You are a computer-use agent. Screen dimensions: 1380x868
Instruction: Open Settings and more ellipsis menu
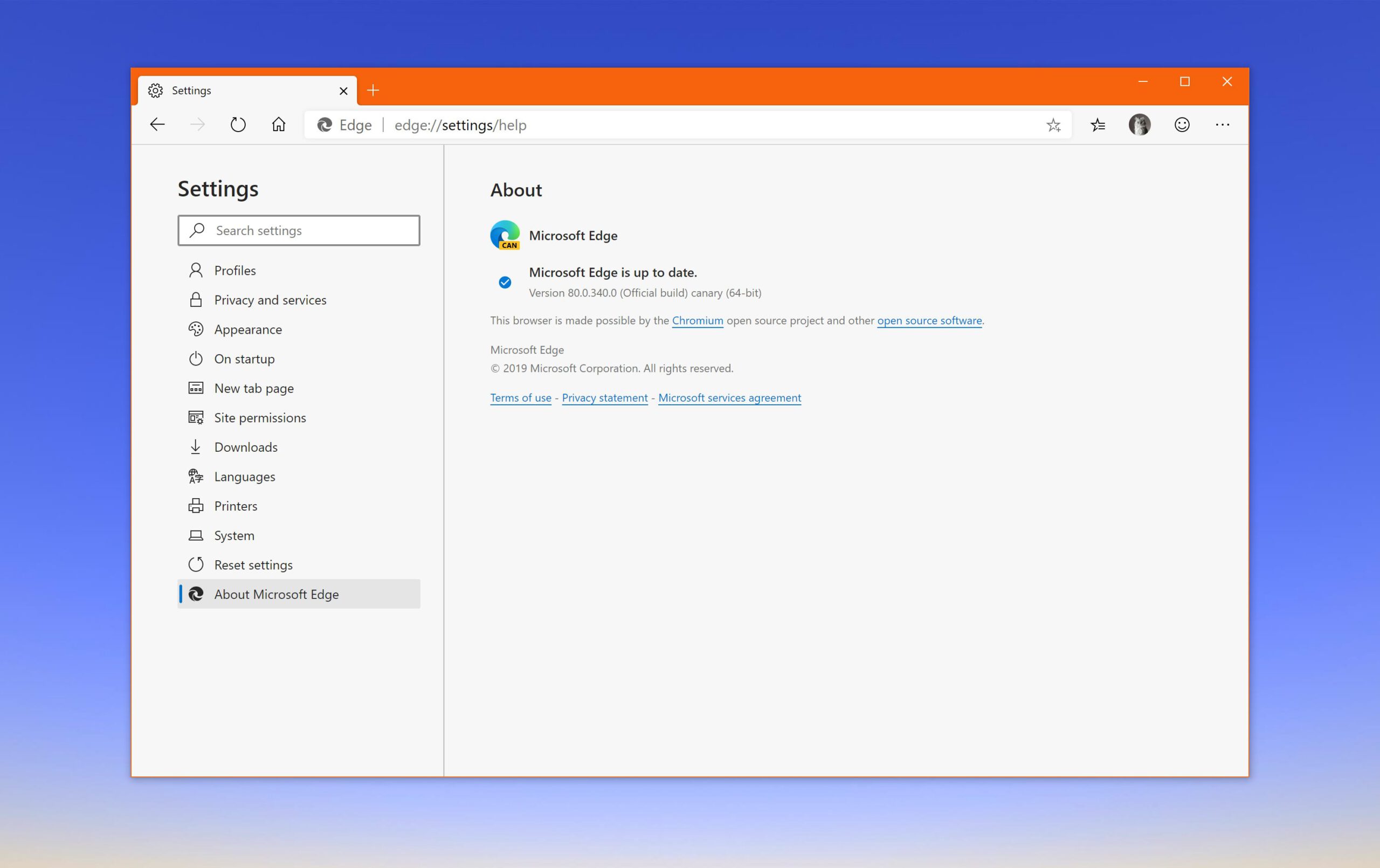point(1223,125)
